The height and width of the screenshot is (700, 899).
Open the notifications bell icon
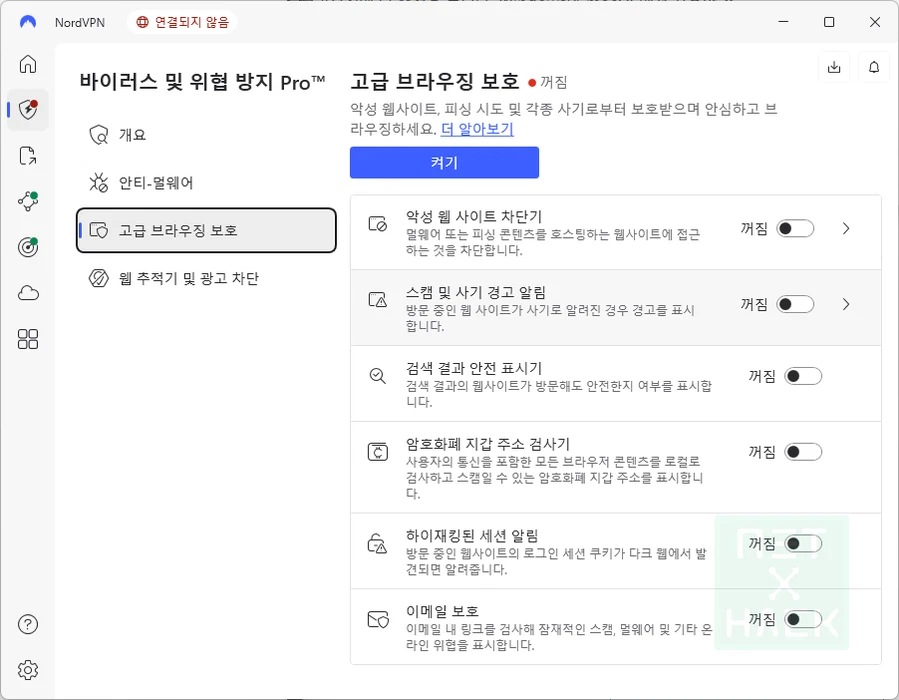click(x=874, y=67)
